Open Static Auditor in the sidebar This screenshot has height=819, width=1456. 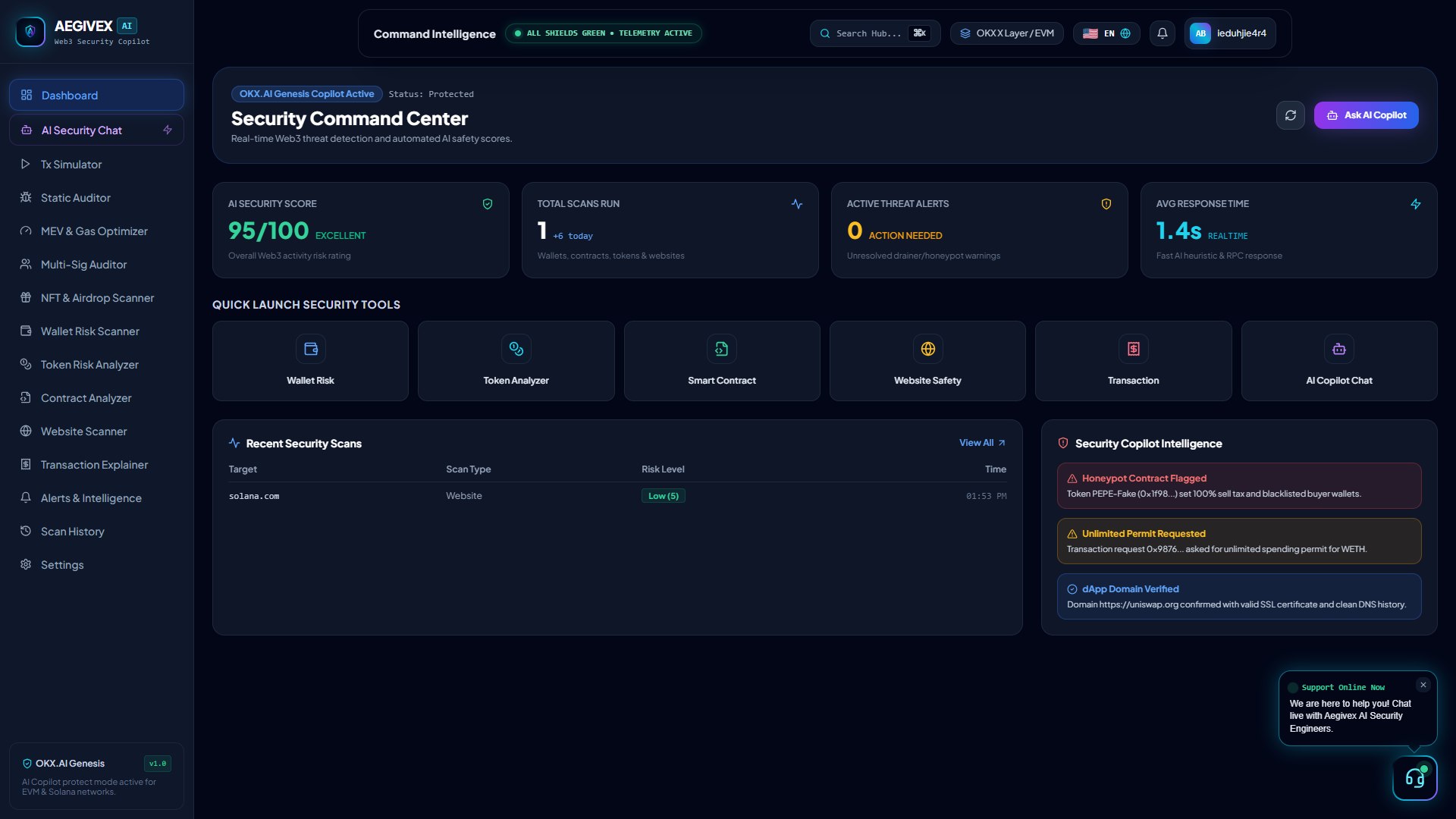click(96, 197)
